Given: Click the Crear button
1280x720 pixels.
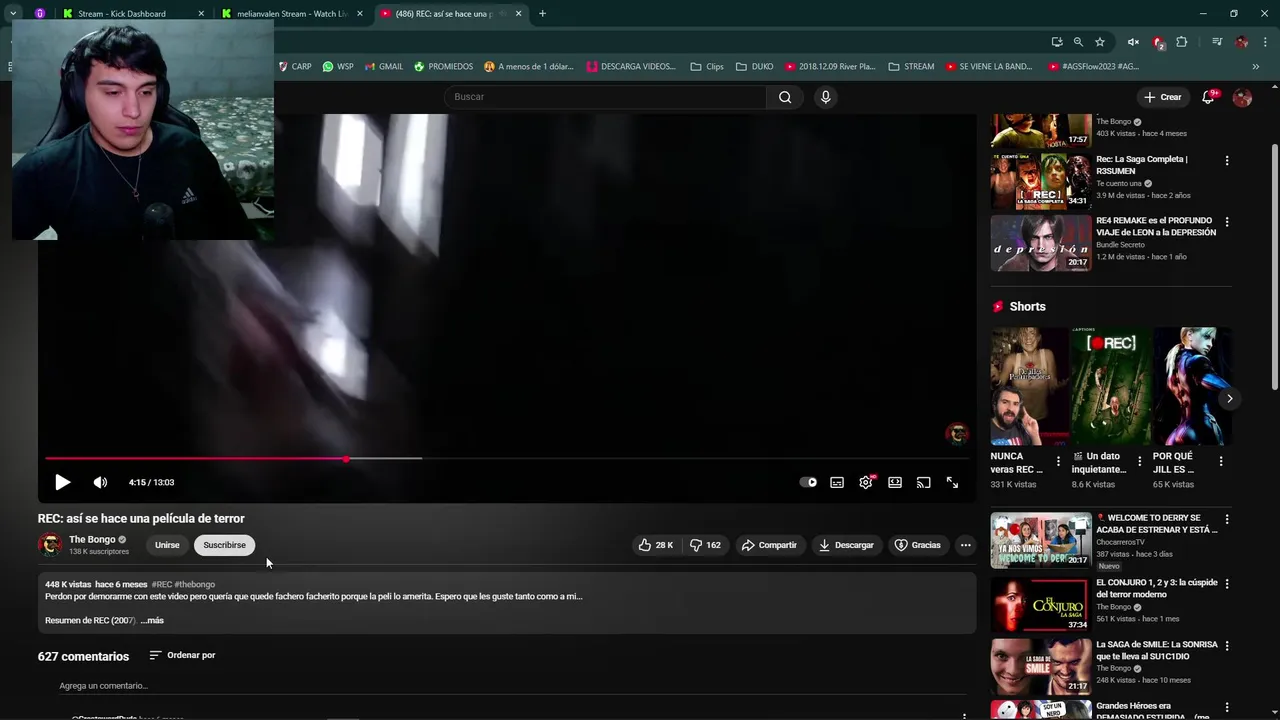Looking at the screenshot, I should [x=1163, y=97].
